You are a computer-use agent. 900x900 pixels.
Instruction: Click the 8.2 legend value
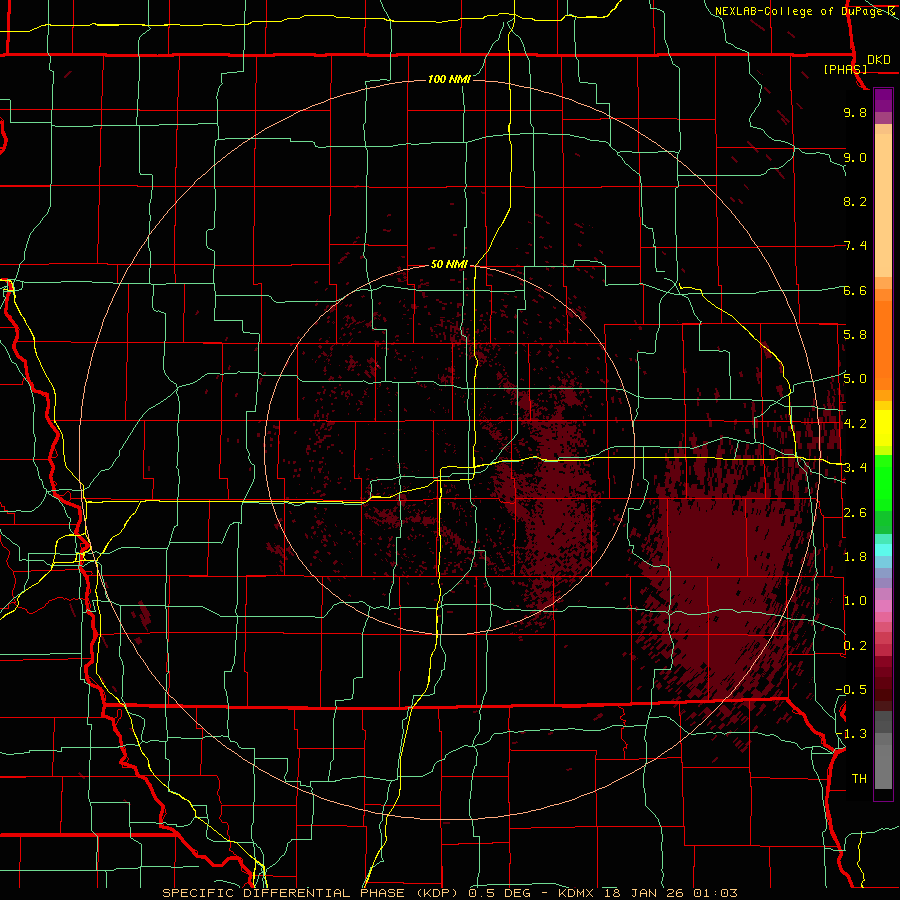point(855,201)
